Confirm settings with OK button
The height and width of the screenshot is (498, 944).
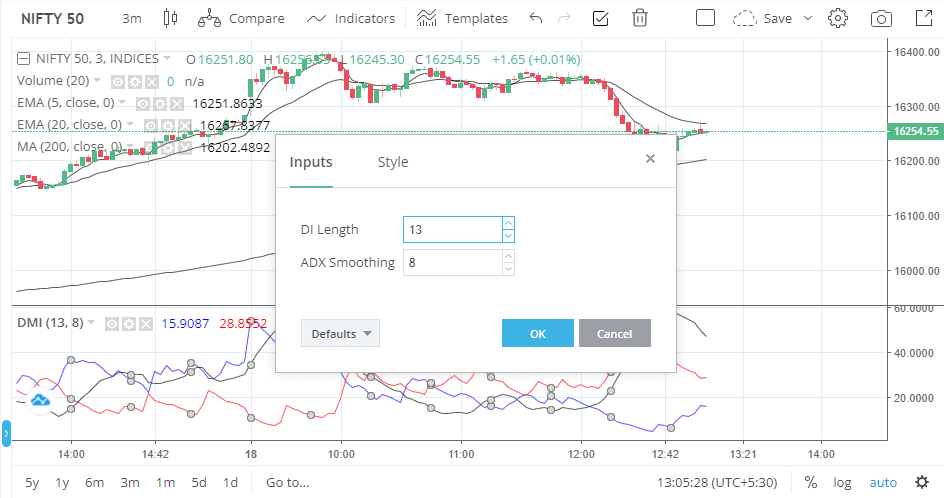pyautogui.click(x=538, y=333)
